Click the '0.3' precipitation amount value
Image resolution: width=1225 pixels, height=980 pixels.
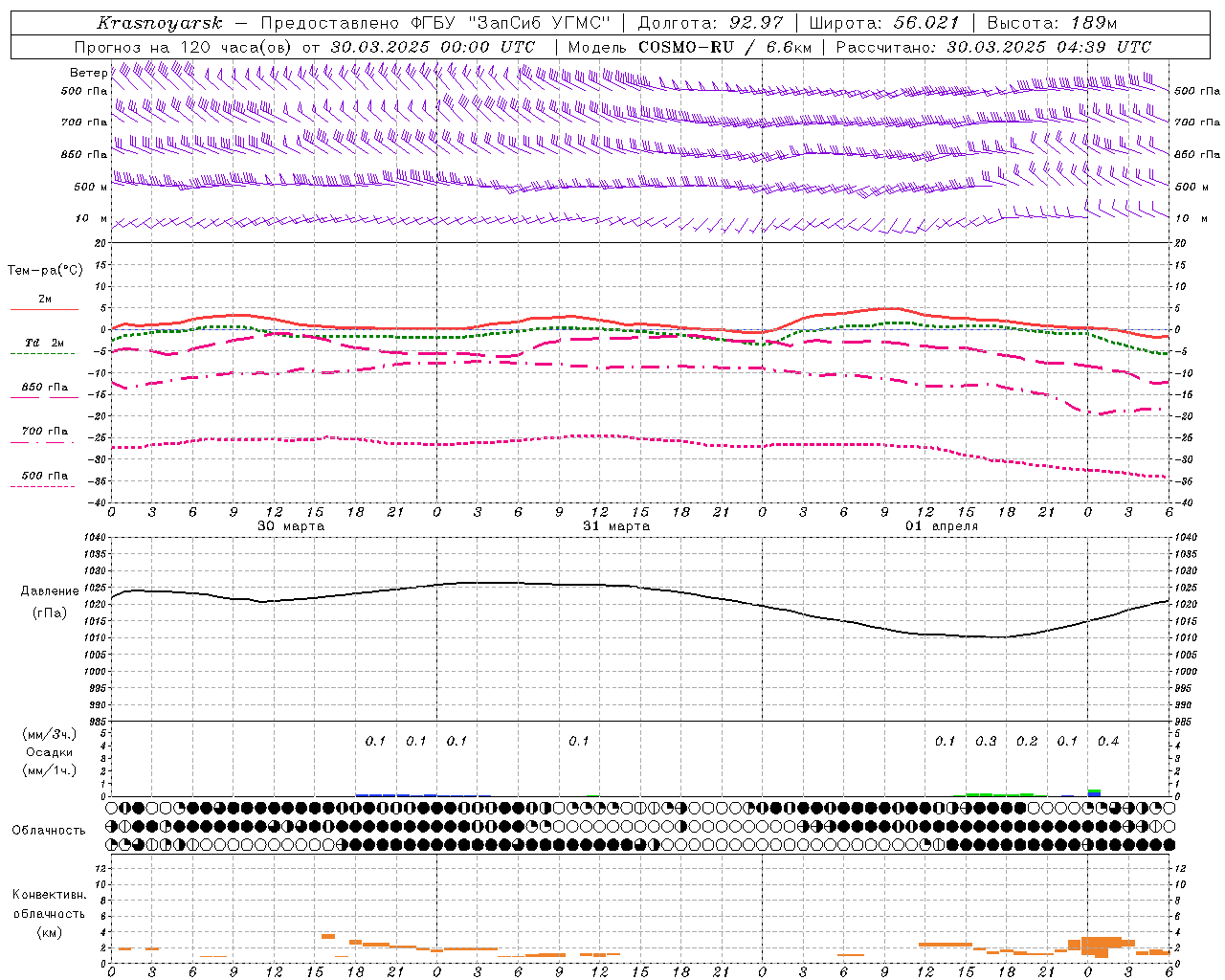pos(986,742)
